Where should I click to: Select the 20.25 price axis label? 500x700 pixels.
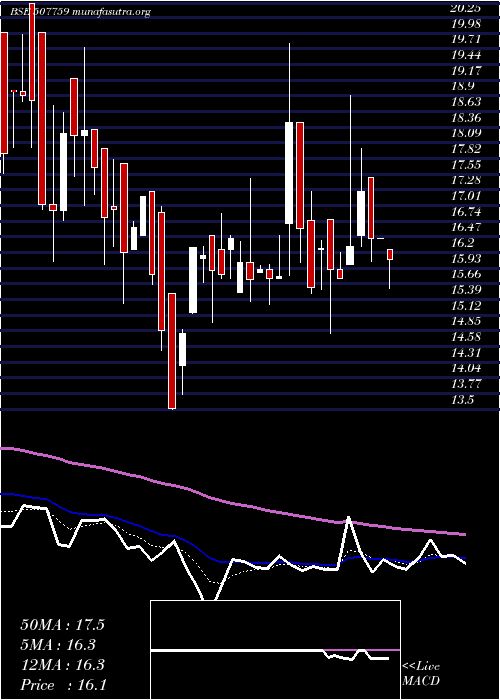click(465, 8)
